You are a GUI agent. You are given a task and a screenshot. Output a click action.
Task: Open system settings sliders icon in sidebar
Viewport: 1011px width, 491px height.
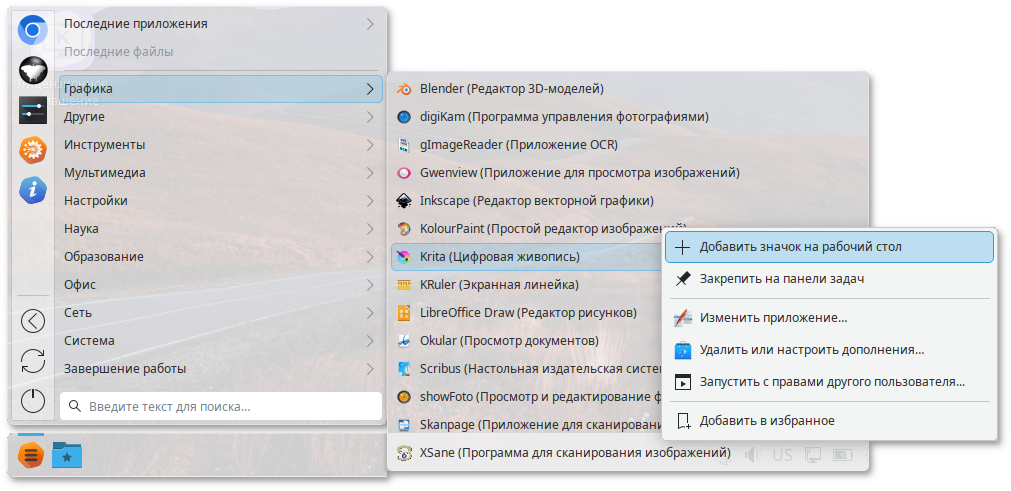(x=33, y=110)
